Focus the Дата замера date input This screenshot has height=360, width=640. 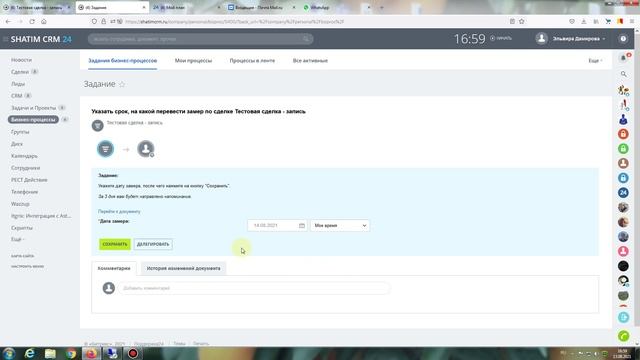click(277, 225)
